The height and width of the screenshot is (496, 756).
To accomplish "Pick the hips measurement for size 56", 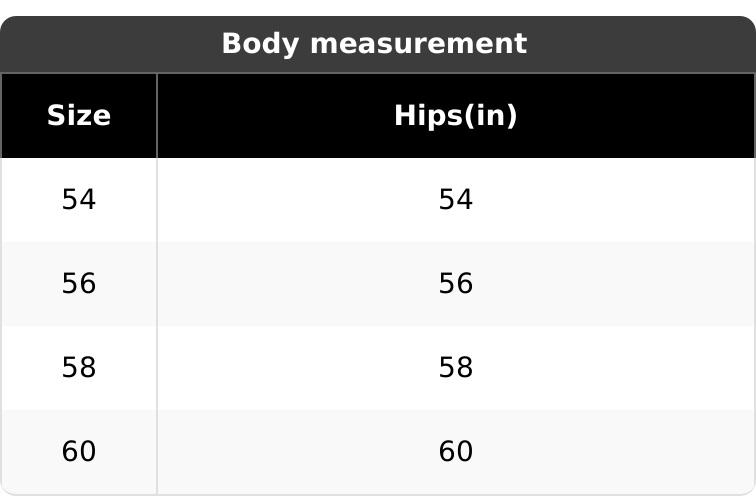I will 455,284.
